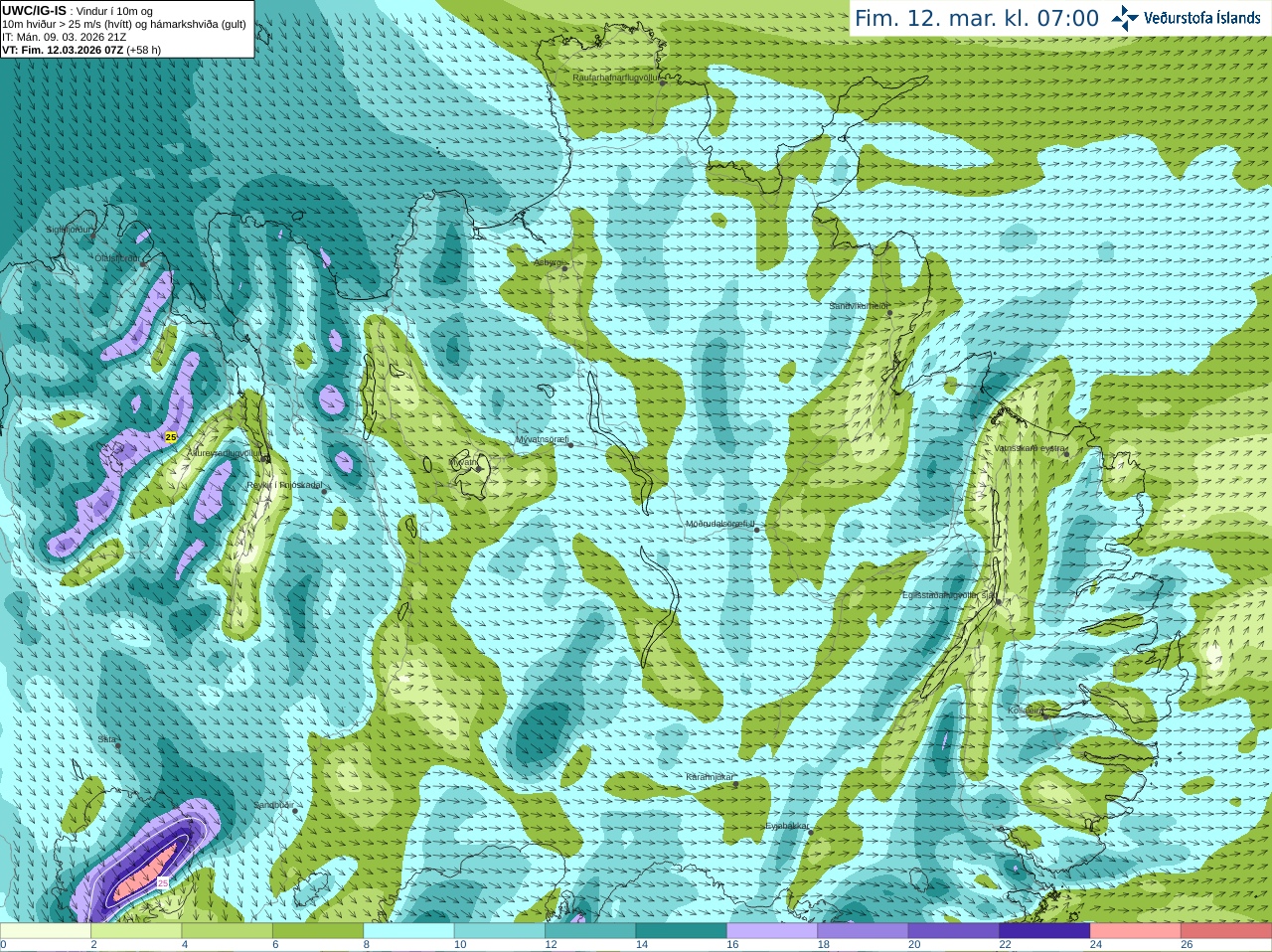Click the Ásbyrgi station label
This screenshot has height=952, width=1272.
click(x=548, y=263)
